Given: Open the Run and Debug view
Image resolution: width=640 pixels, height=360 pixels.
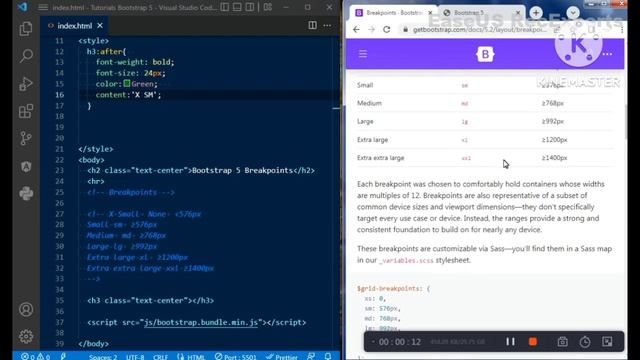Looking at the screenshot, I should tap(26, 84).
